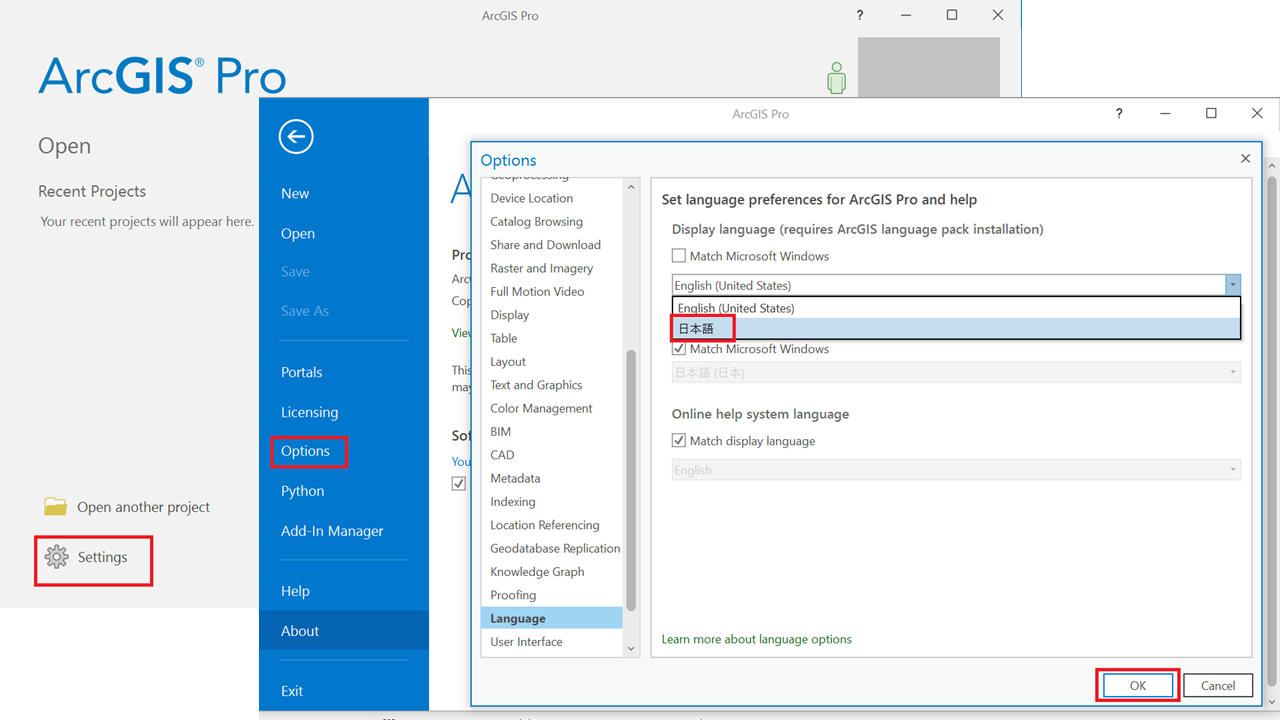Open Python in the sidebar
Screen dimensions: 1280x720
tap(302, 491)
